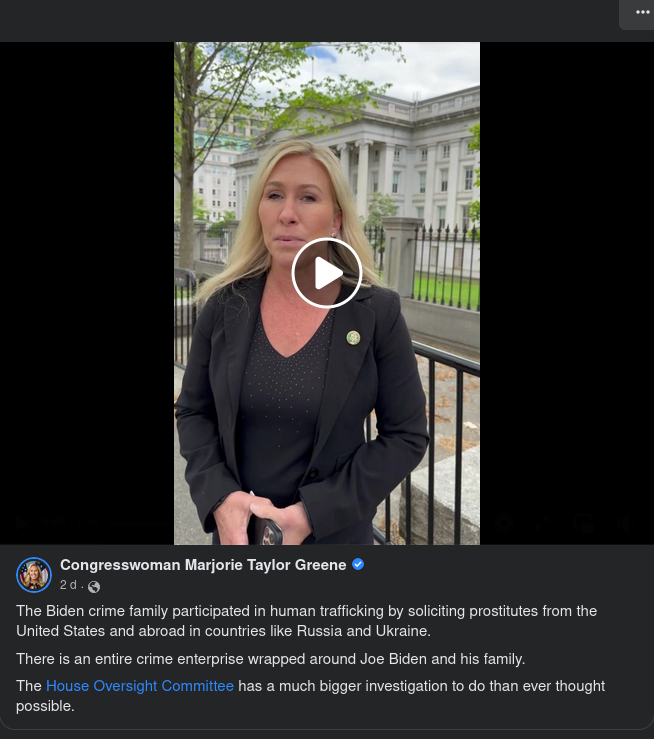Open Marjorie Taylor Greene's profile picture
Screen dimensions: 654x739
[x=34, y=575]
